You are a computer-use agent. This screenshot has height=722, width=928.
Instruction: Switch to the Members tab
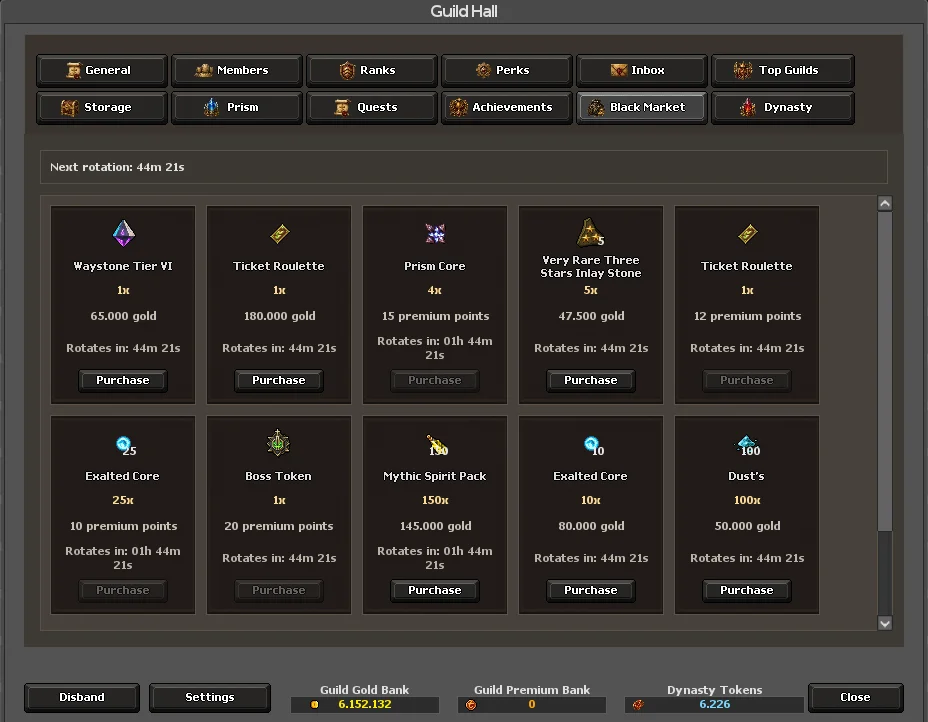(237, 70)
